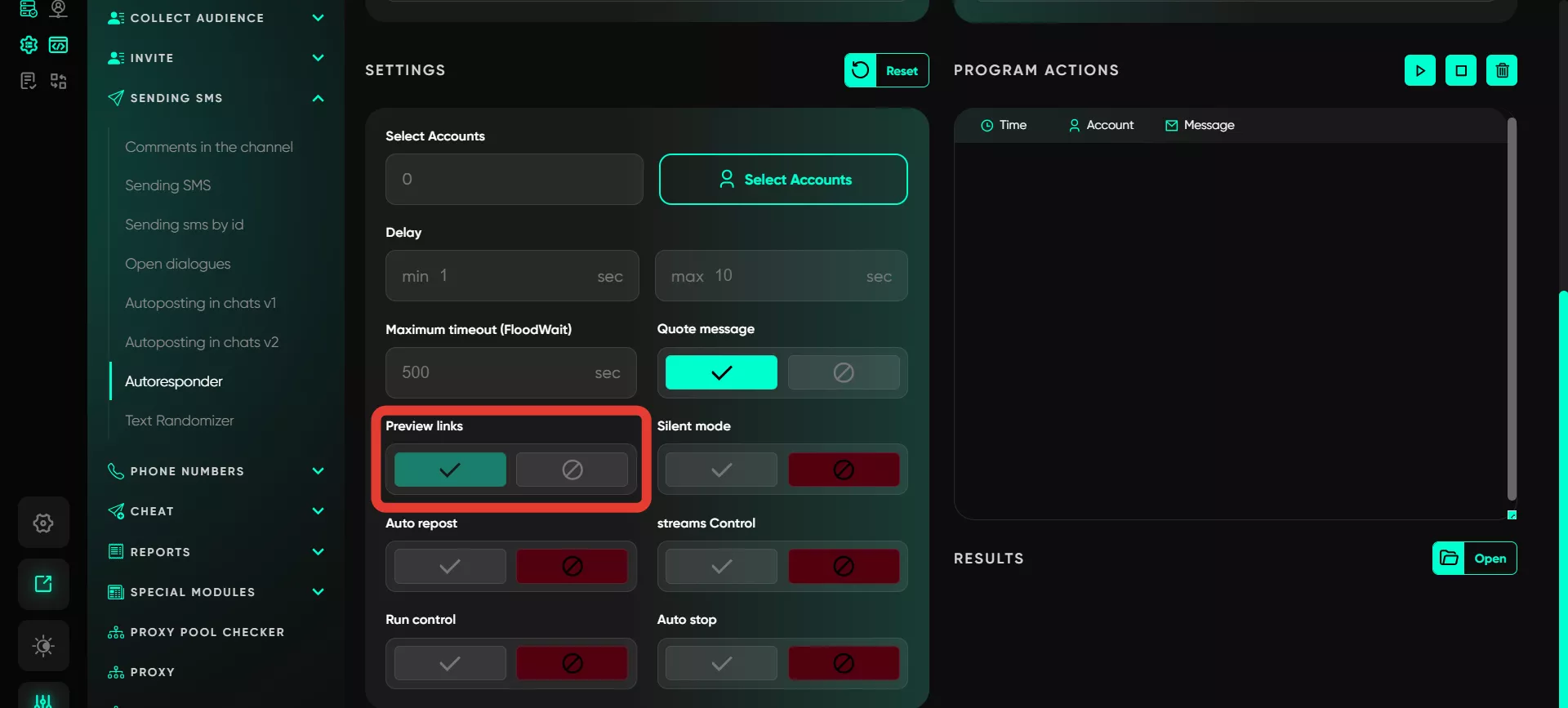The image size is (1568, 708).
Task: Open Text Randomizer menu item
Action: 180,421
